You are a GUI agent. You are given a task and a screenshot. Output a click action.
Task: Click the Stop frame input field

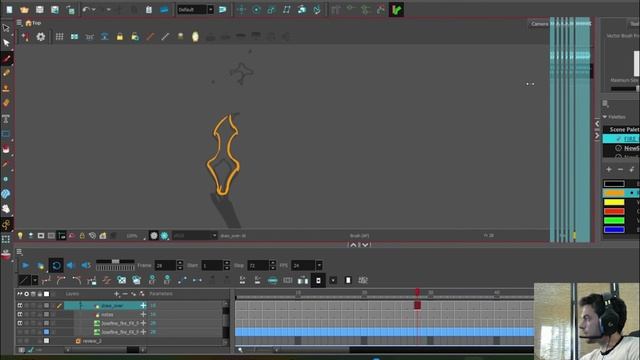(x=258, y=265)
